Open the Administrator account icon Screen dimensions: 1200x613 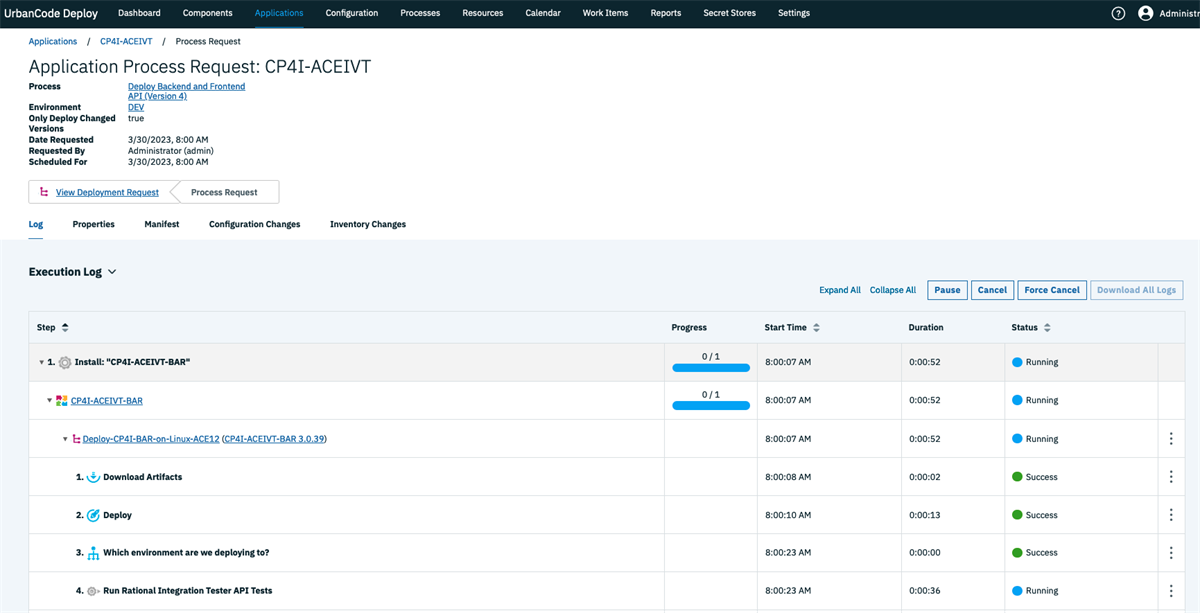click(x=1146, y=13)
